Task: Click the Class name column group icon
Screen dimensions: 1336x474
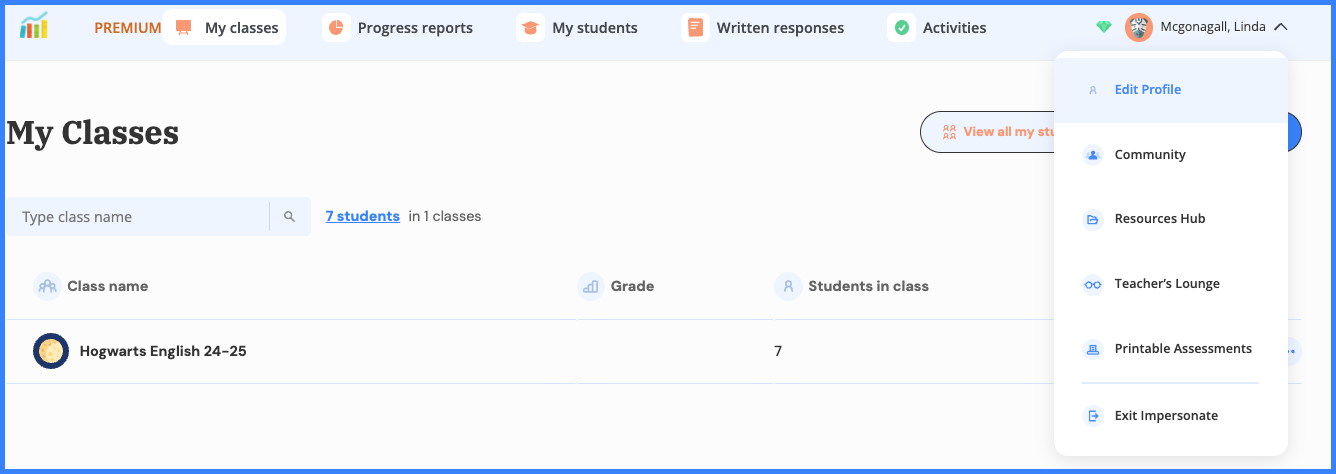Action: [x=47, y=287]
